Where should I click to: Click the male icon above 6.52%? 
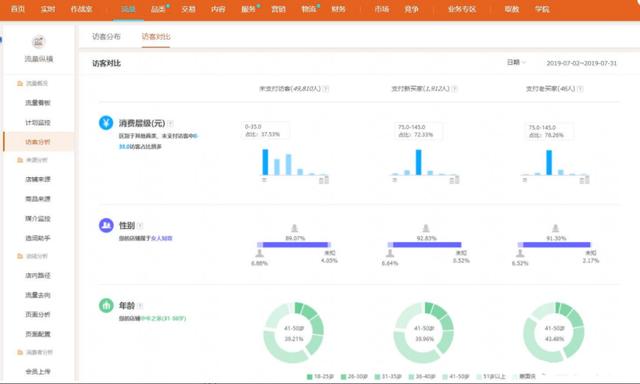(520, 254)
